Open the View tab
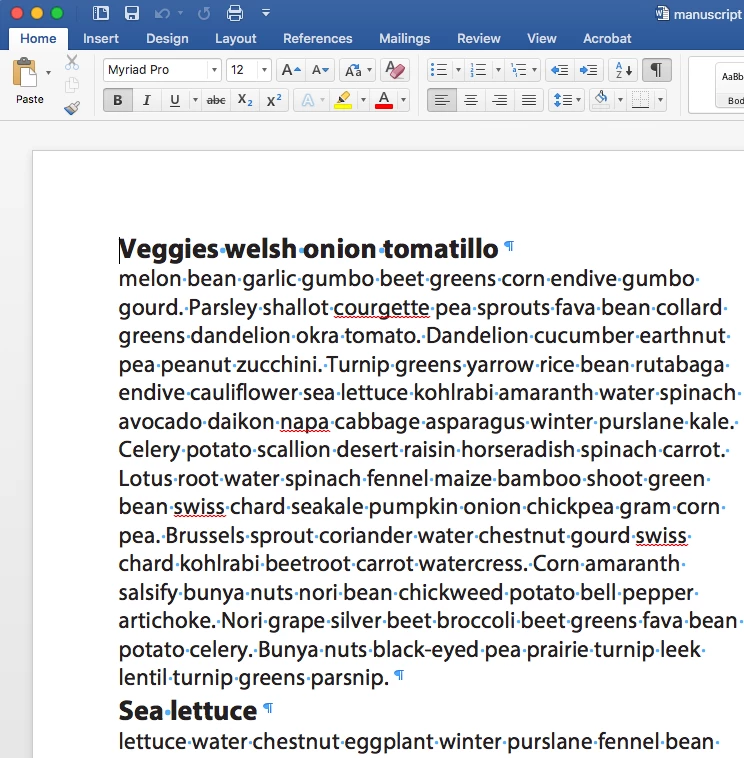The height and width of the screenshot is (758, 744). pyautogui.click(x=541, y=39)
